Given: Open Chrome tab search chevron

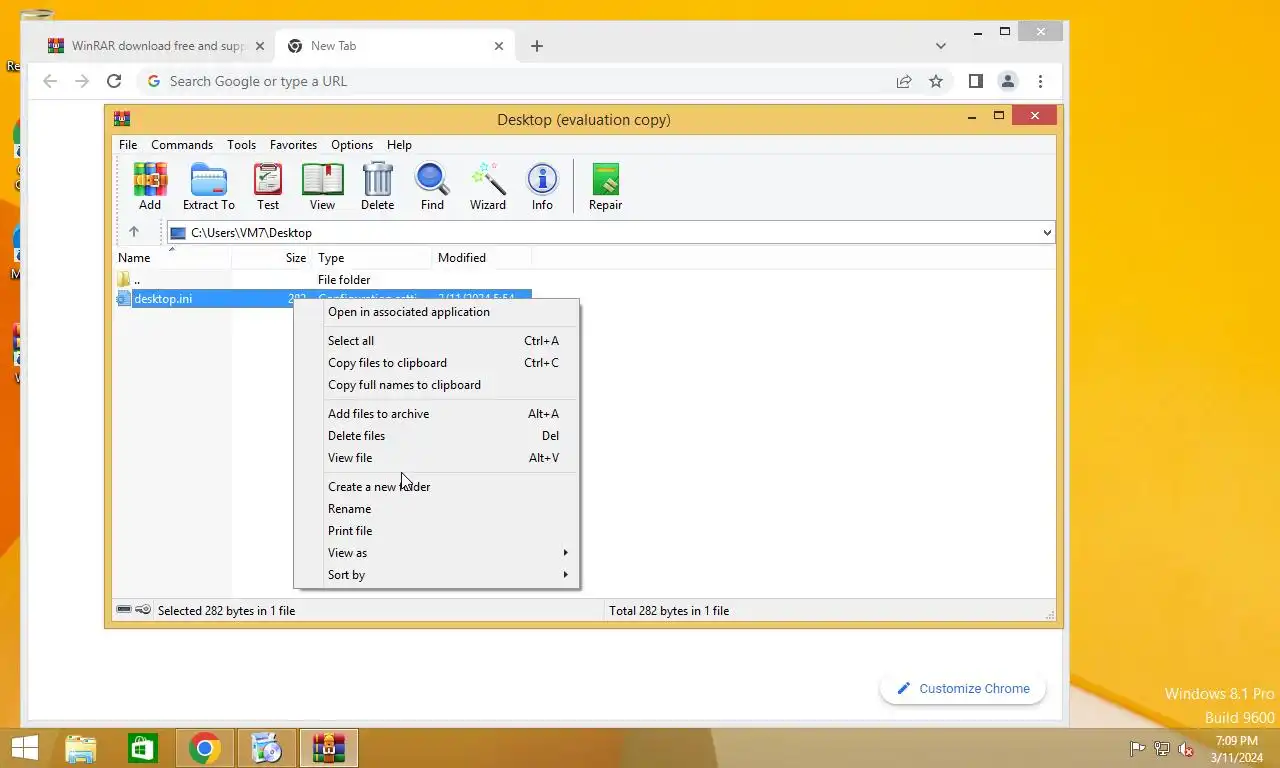Looking at the screenshot, I should coord(941,46).
